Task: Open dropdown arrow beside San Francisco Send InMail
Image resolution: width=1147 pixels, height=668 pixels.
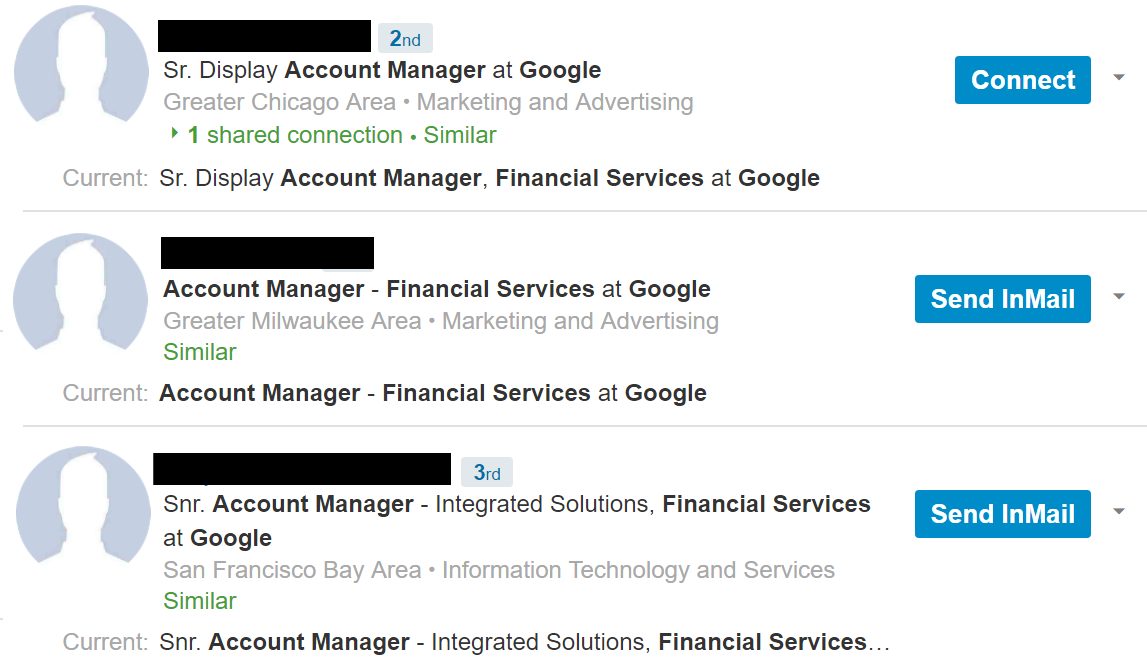Action: click(x=1118, y=511)
